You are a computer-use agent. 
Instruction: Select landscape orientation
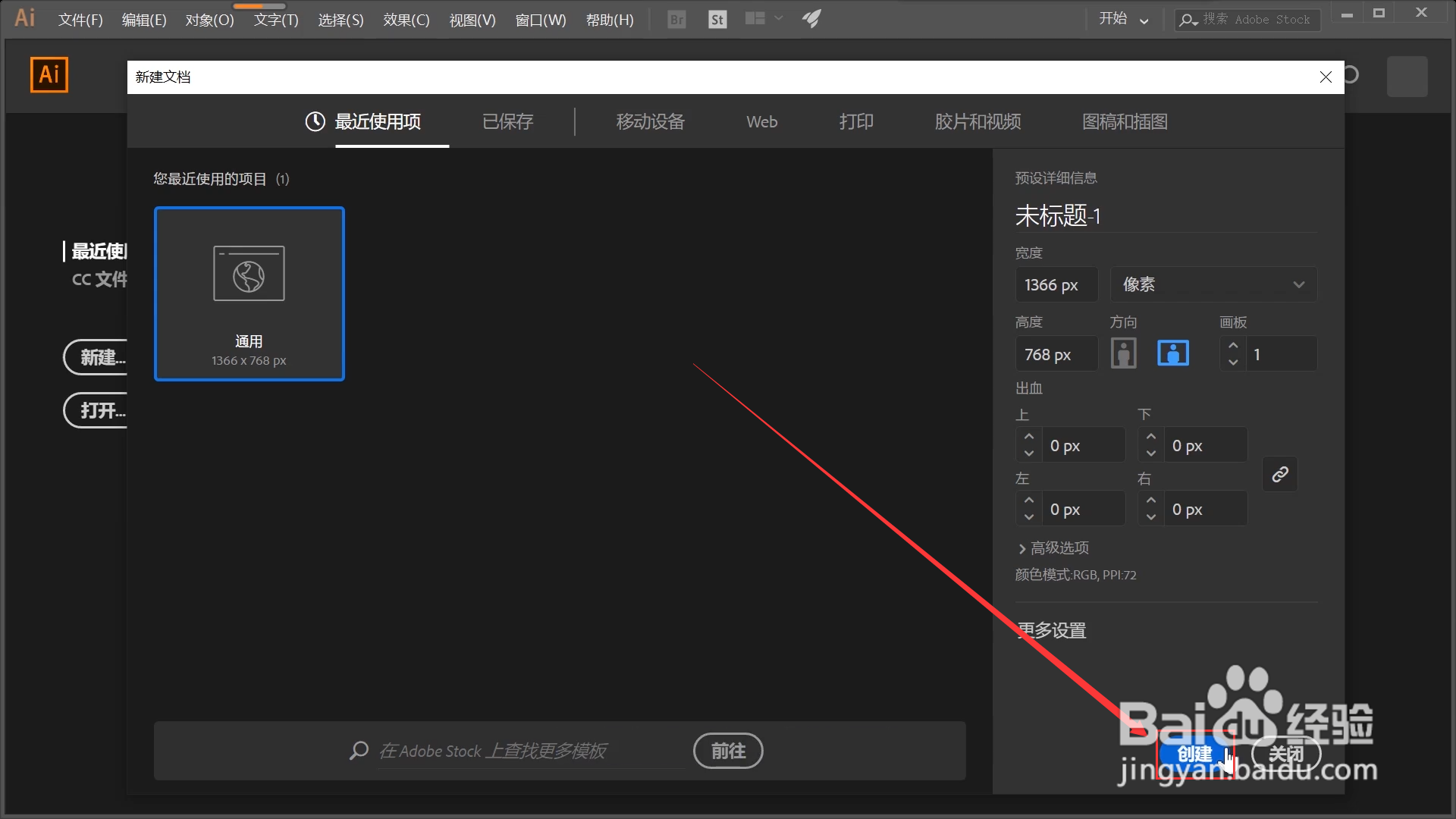click(x=1172, y=353)
